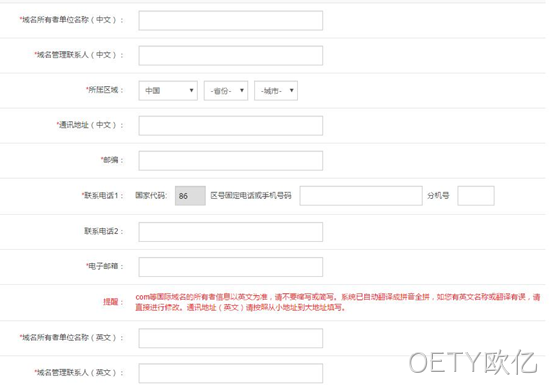Image resolution: width=550 pixels, height=385 pixels.
Task: Focus the 域名所有者单位名称（英文） field
Action: [230, 338]
